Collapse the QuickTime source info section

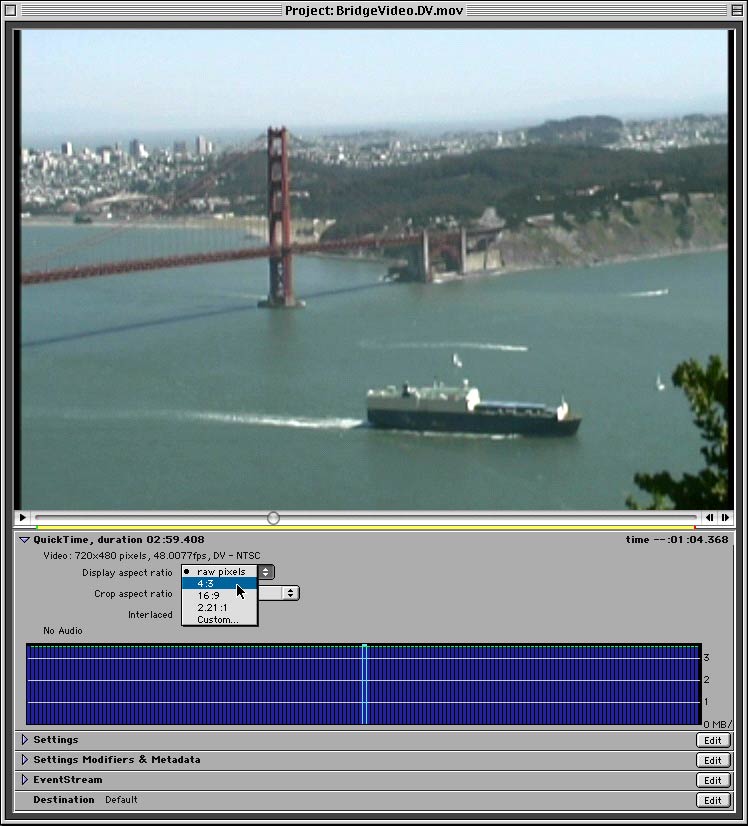click(x=24, y=540)
